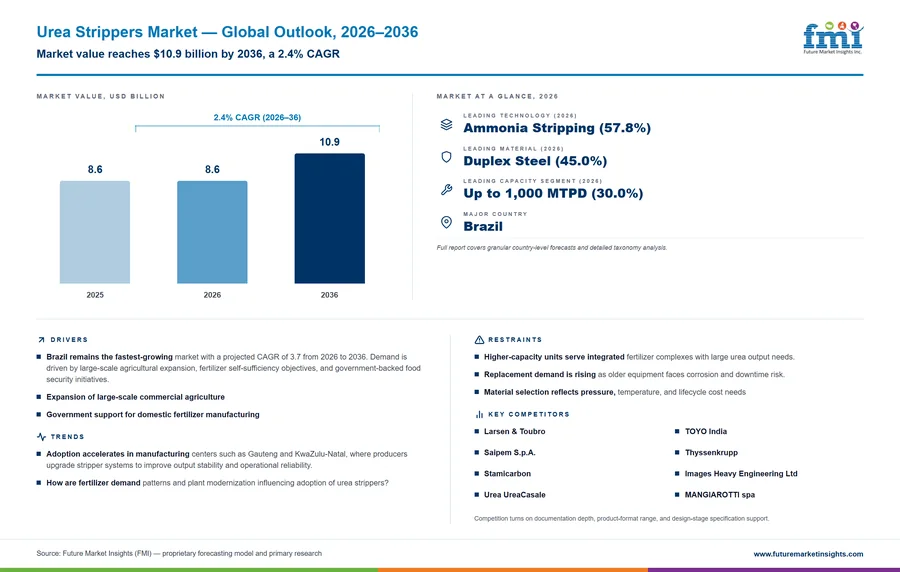
Task: Click 'How are fertilizer demand' trend bullet
Action: [x=217, y=483]
